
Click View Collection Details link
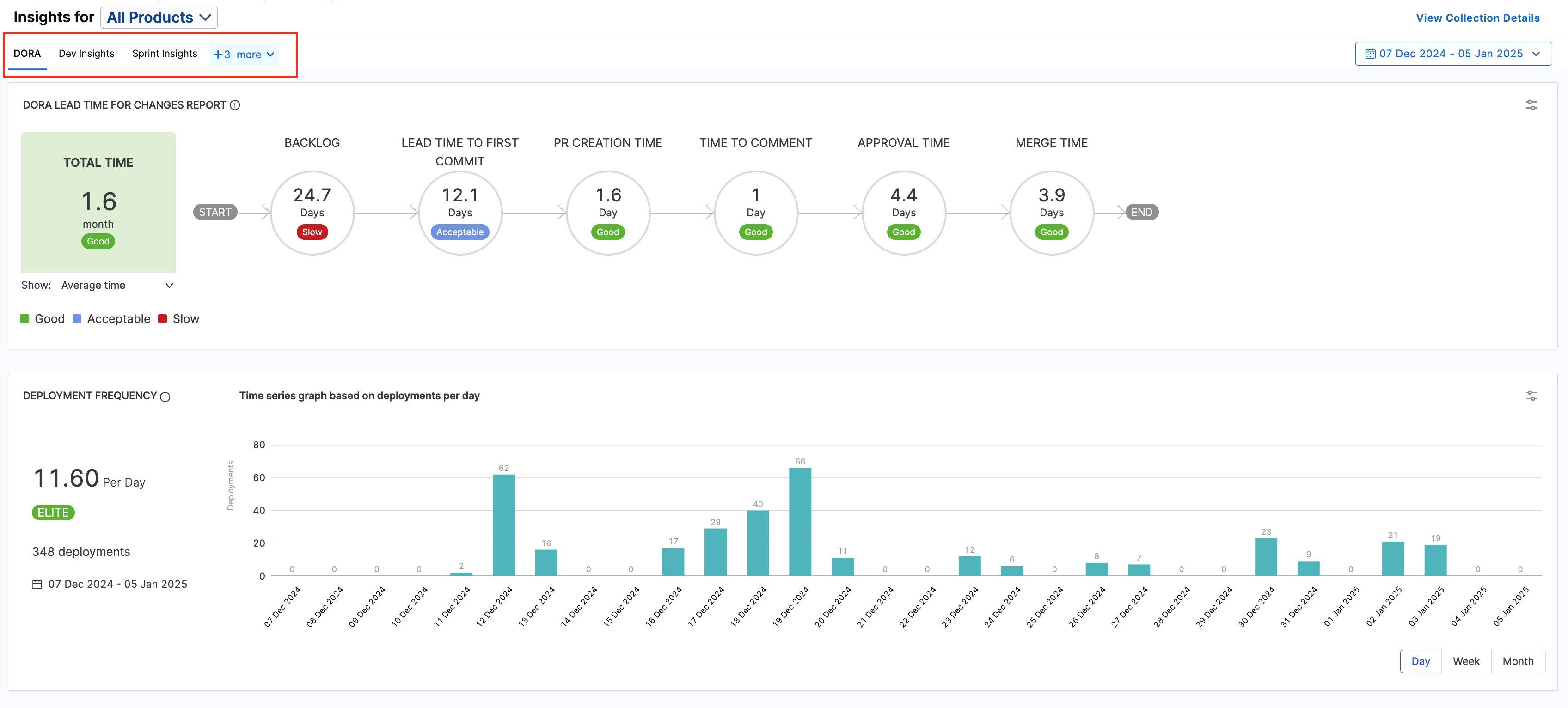click(x=1477, y=18)
